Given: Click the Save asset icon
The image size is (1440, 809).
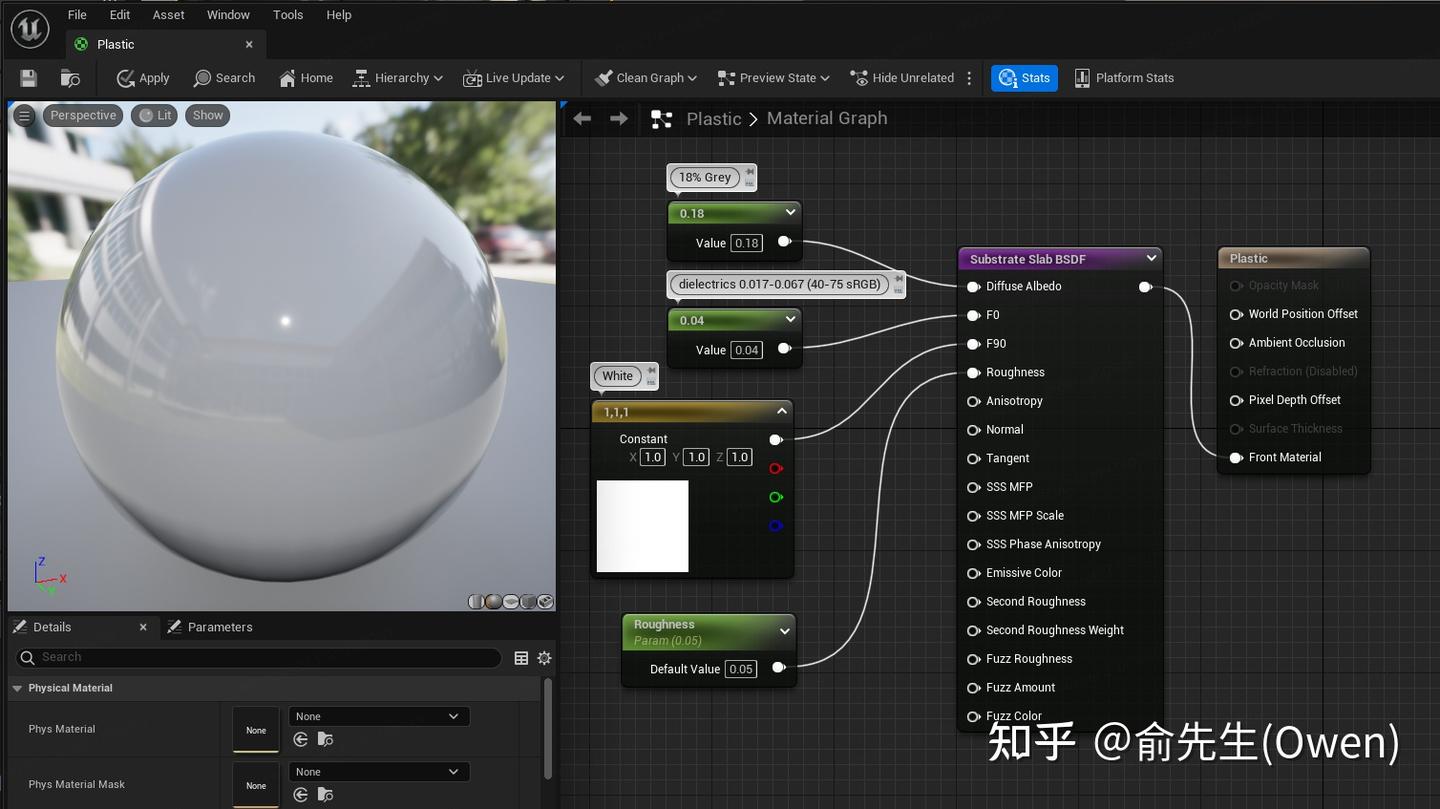Looking at the screenshot, I should (28, 78).
